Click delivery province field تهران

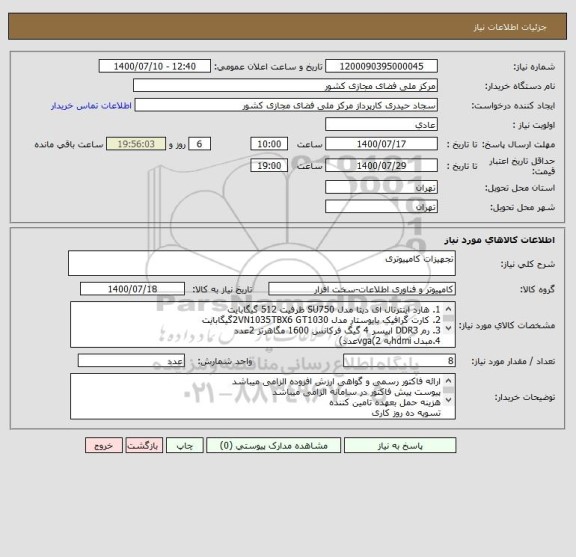(381, 187)
